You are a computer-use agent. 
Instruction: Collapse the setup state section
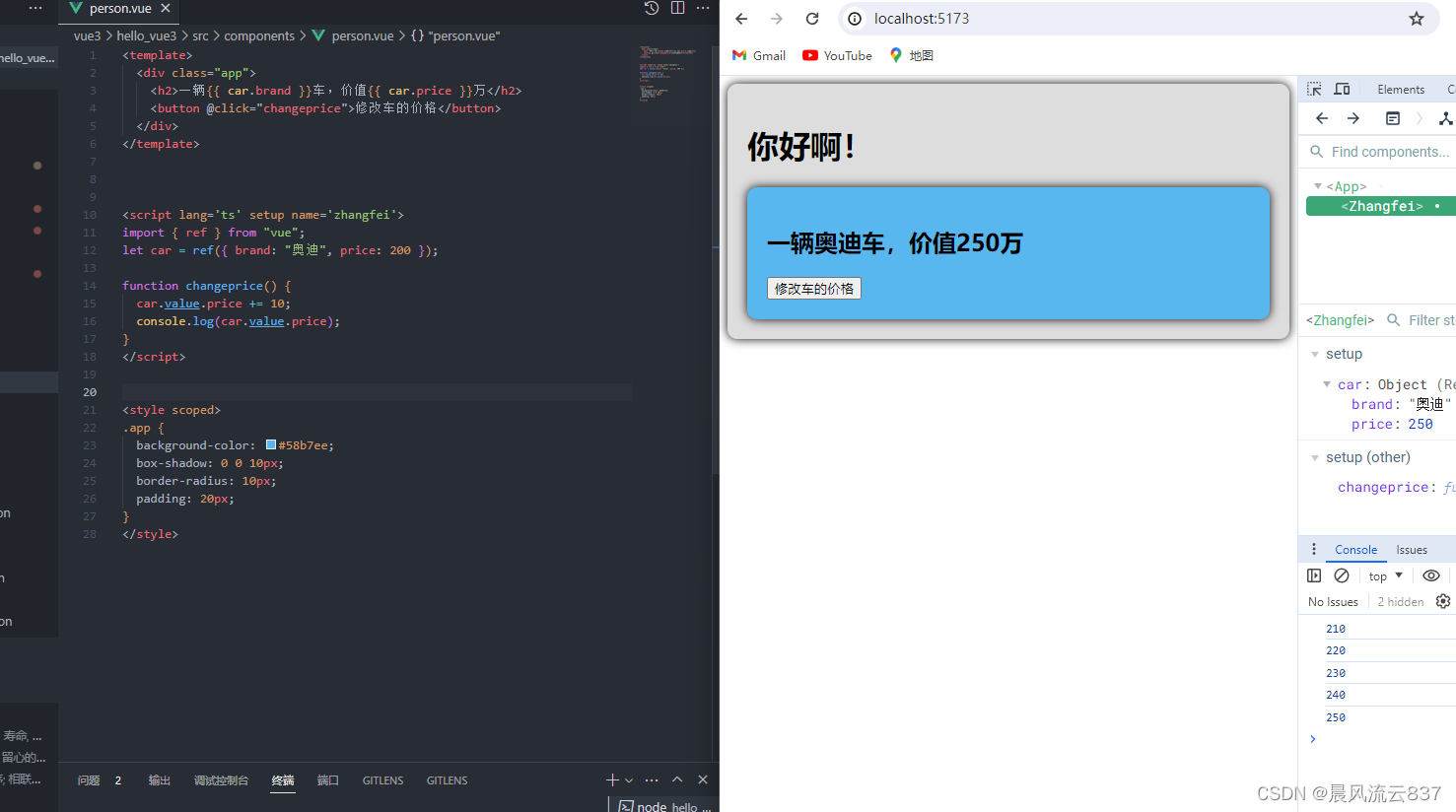[1315, 354]
